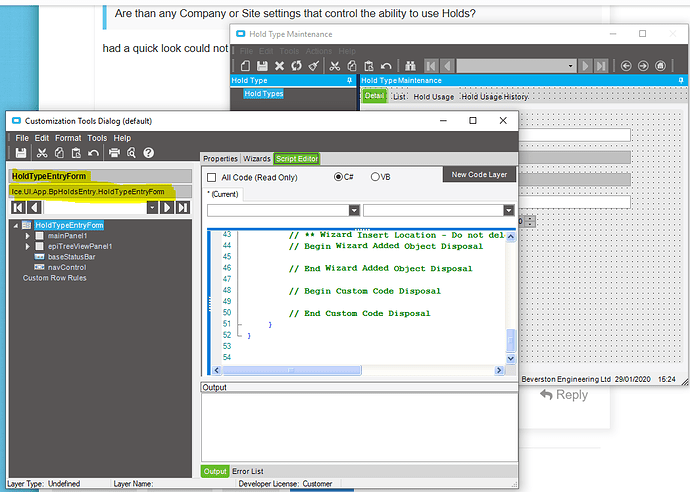Open Hold Type Maintenance navigation dropdown
Screen dimensions: 690x492
570,66
